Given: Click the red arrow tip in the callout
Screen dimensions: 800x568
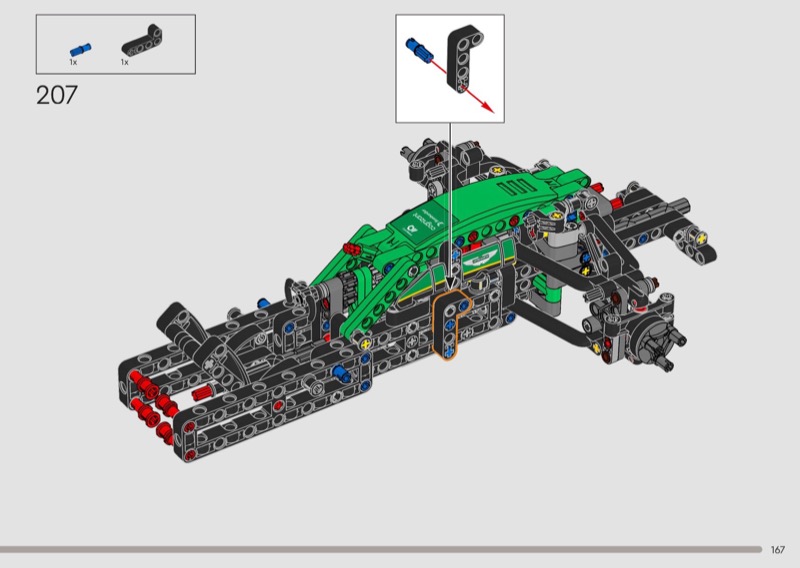Looking at the screenshot, I should 488,108.
